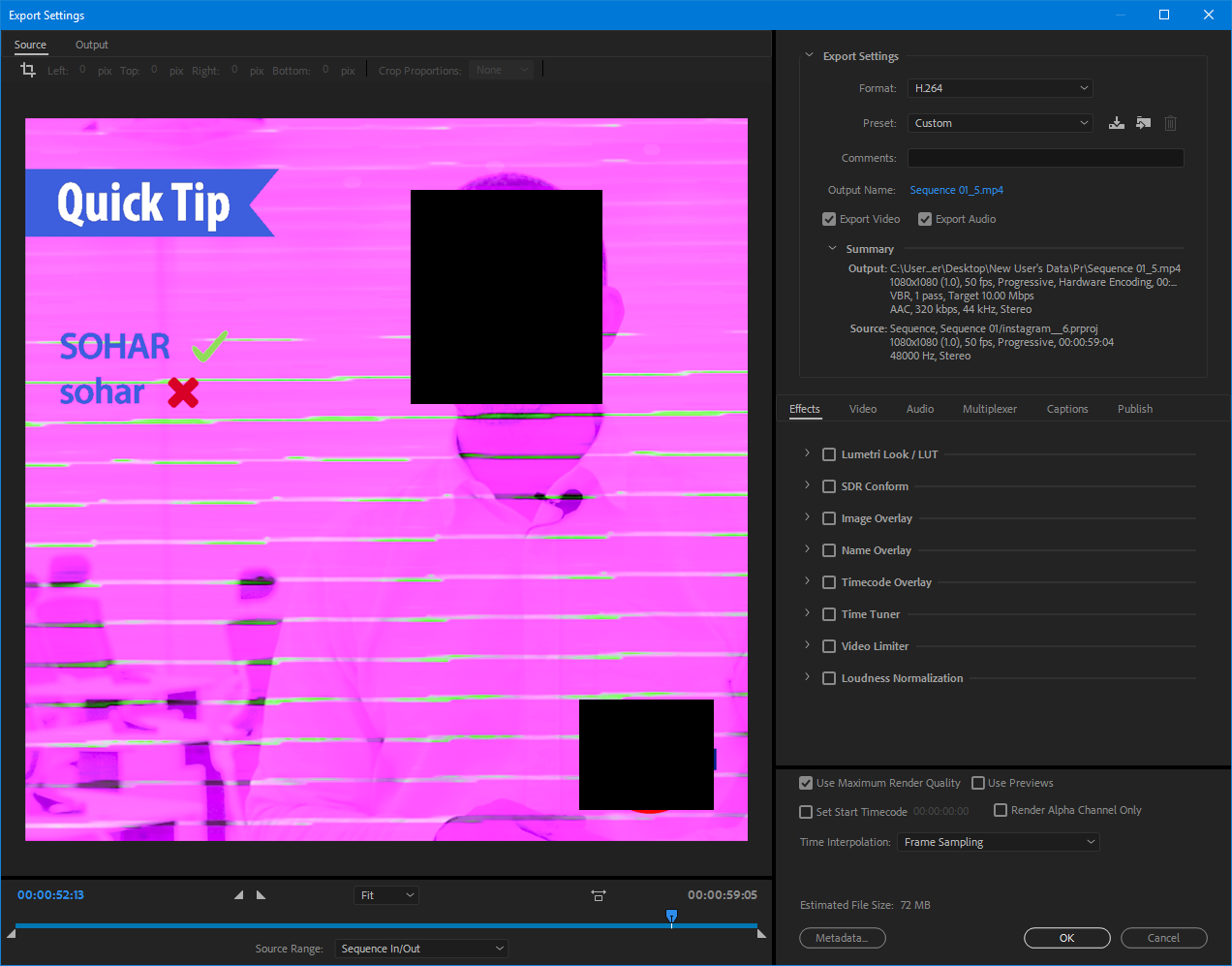Image resolution: width=1232 pixels, height=966 pixels.
Task: Open the Fit zoom level dropdown
Action: [x=386, y=895]
